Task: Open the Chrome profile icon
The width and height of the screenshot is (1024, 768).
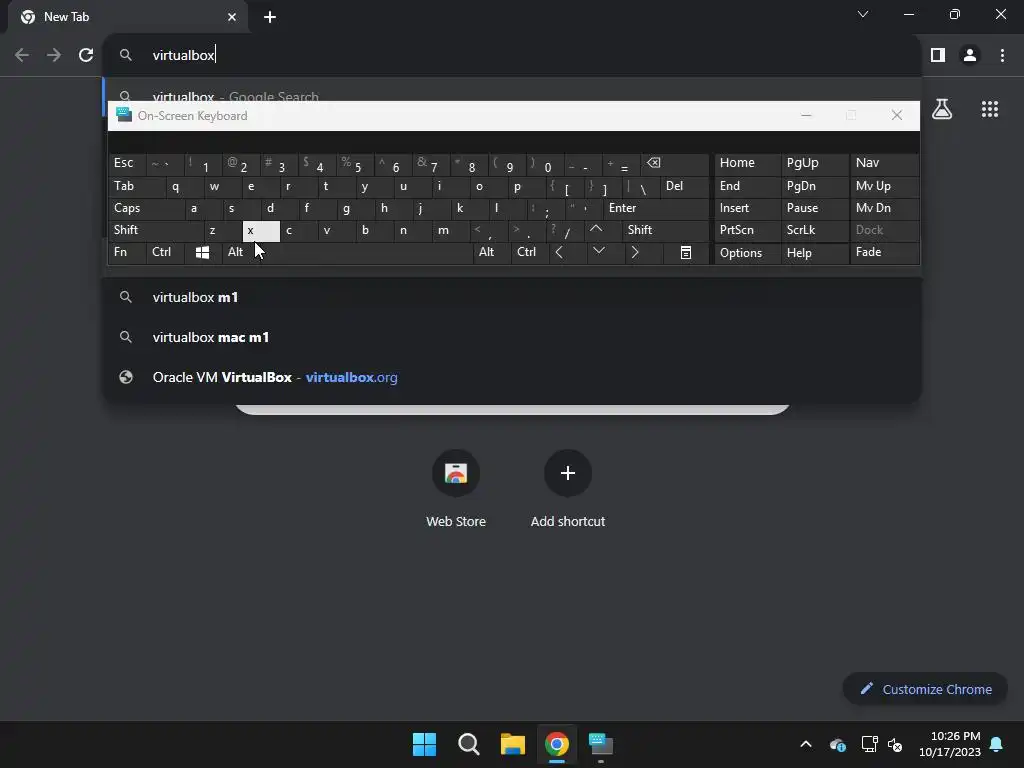Action: click(970, 56)
